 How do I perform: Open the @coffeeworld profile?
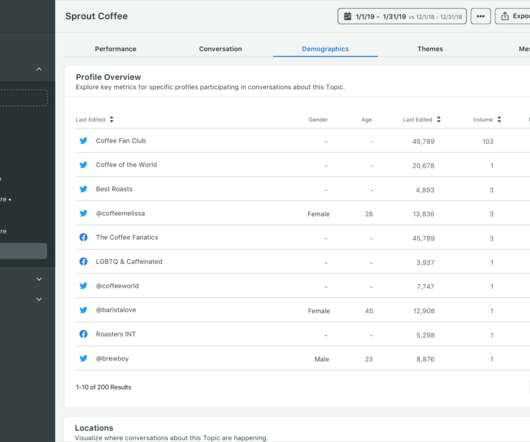(117, 286)
